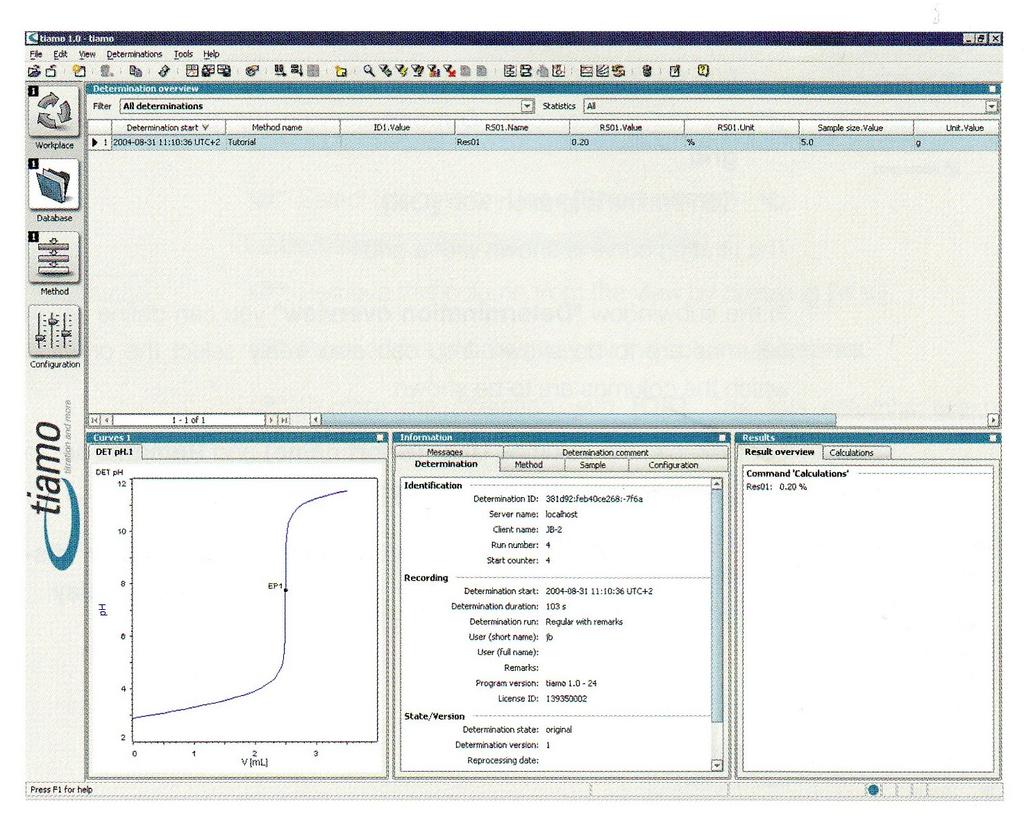The width and height of the screenshot is (1024, 821).
Task: Switch to the Determination comment tab
Action: (x=614, y=452)
